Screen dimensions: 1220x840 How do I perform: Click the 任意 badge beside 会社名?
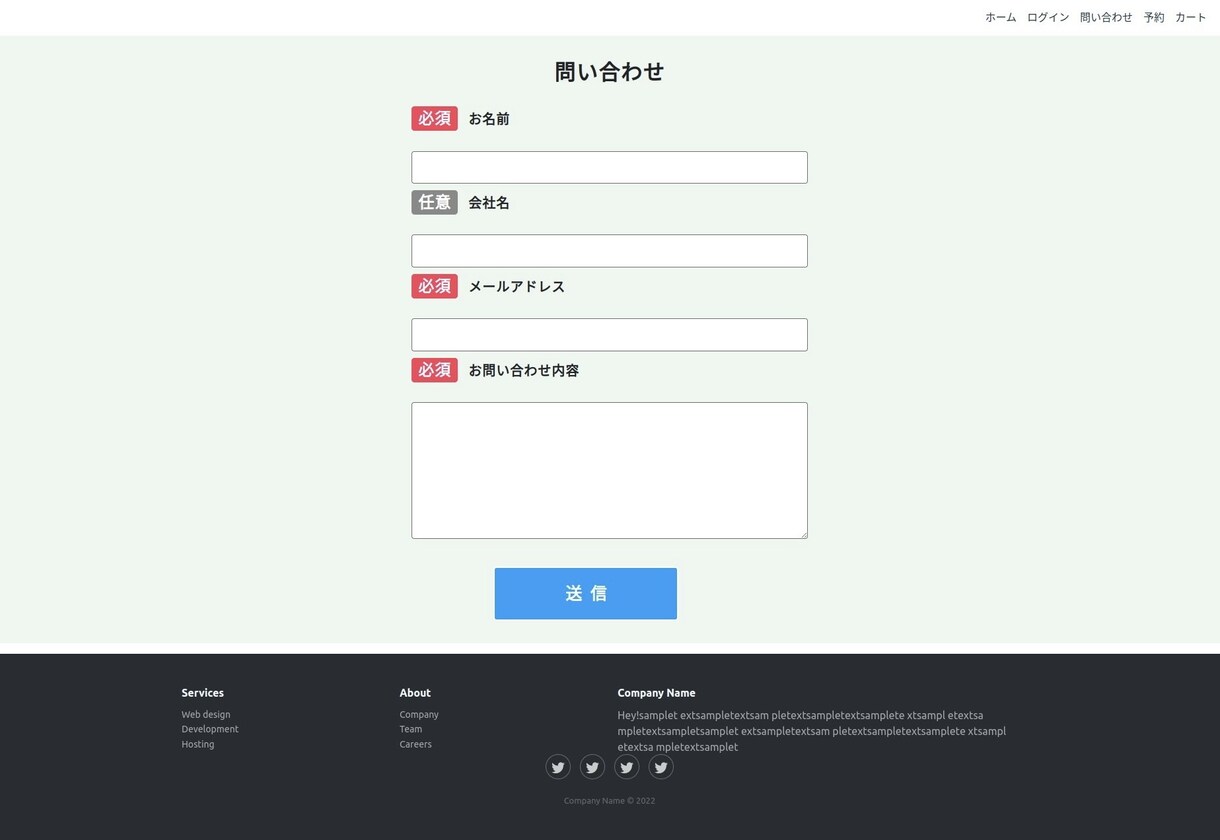(x=434, y=202)
